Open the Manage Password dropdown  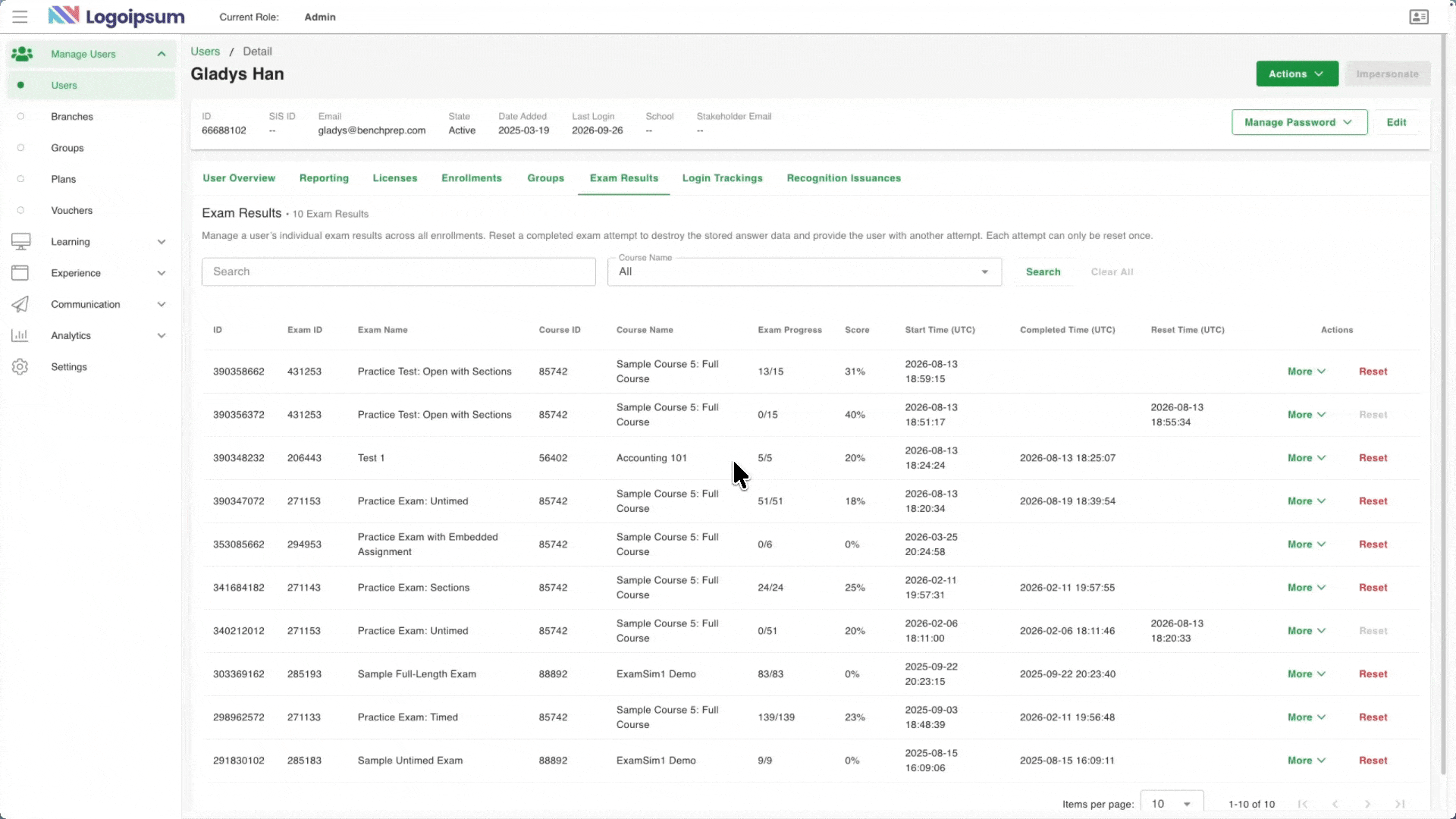tap(1299, 122)
